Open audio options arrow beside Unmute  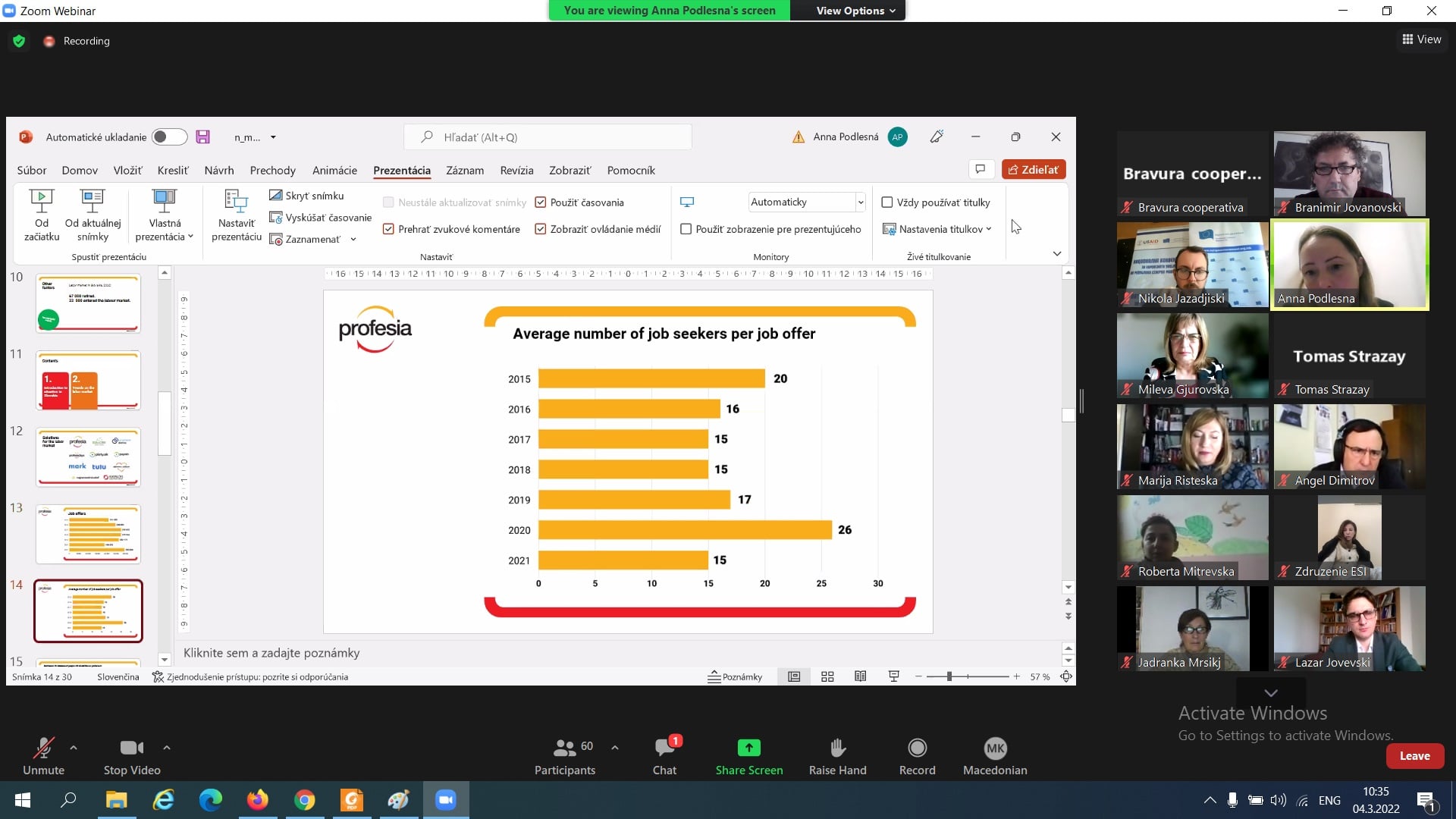[x=74, y=748]
